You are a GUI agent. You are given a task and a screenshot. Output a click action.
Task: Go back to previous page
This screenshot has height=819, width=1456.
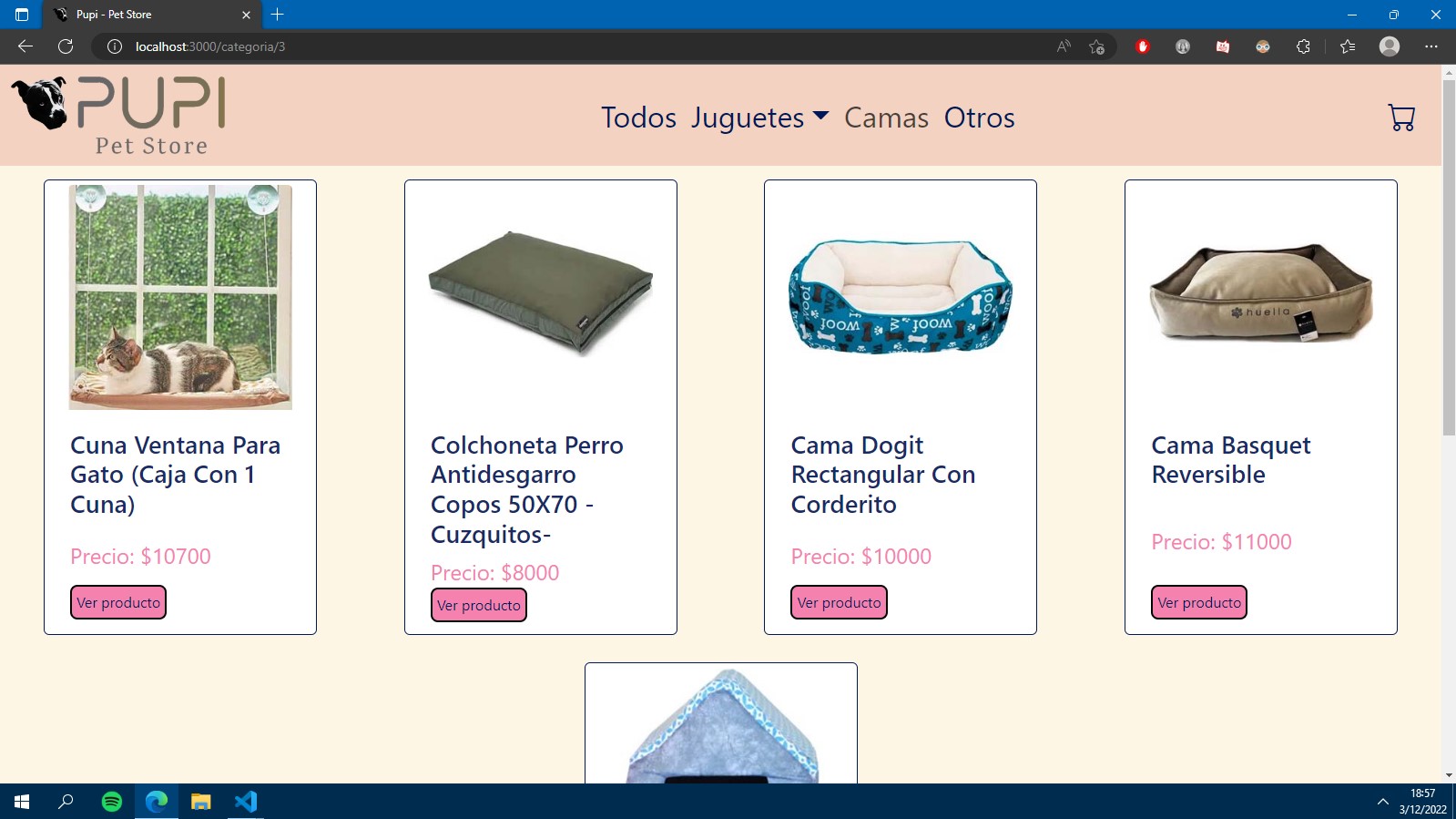click(25, 46)
